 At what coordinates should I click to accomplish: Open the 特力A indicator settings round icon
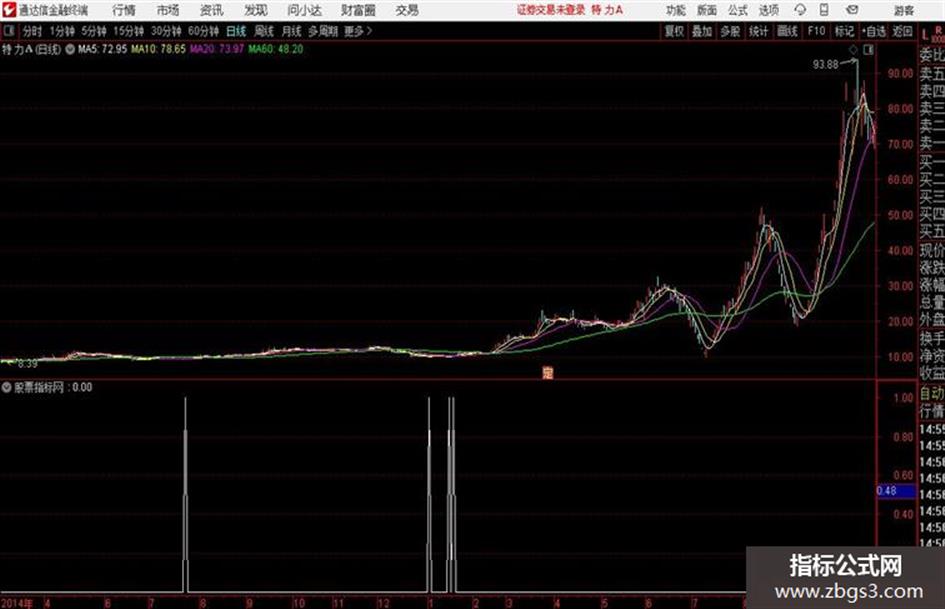[x=70, y=49]
